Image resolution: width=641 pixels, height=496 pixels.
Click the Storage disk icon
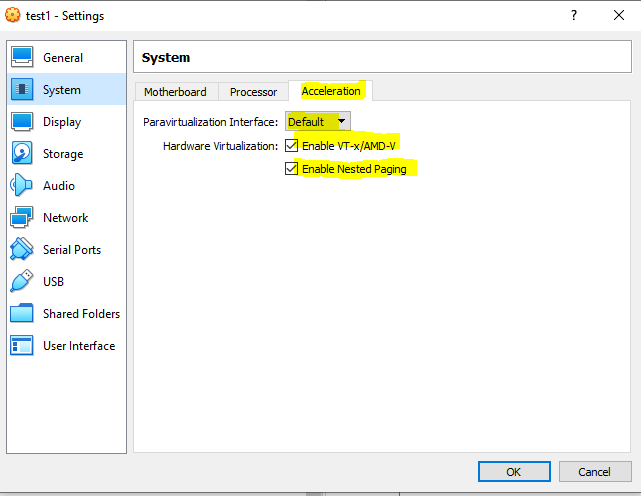click(x=22, y=153)
